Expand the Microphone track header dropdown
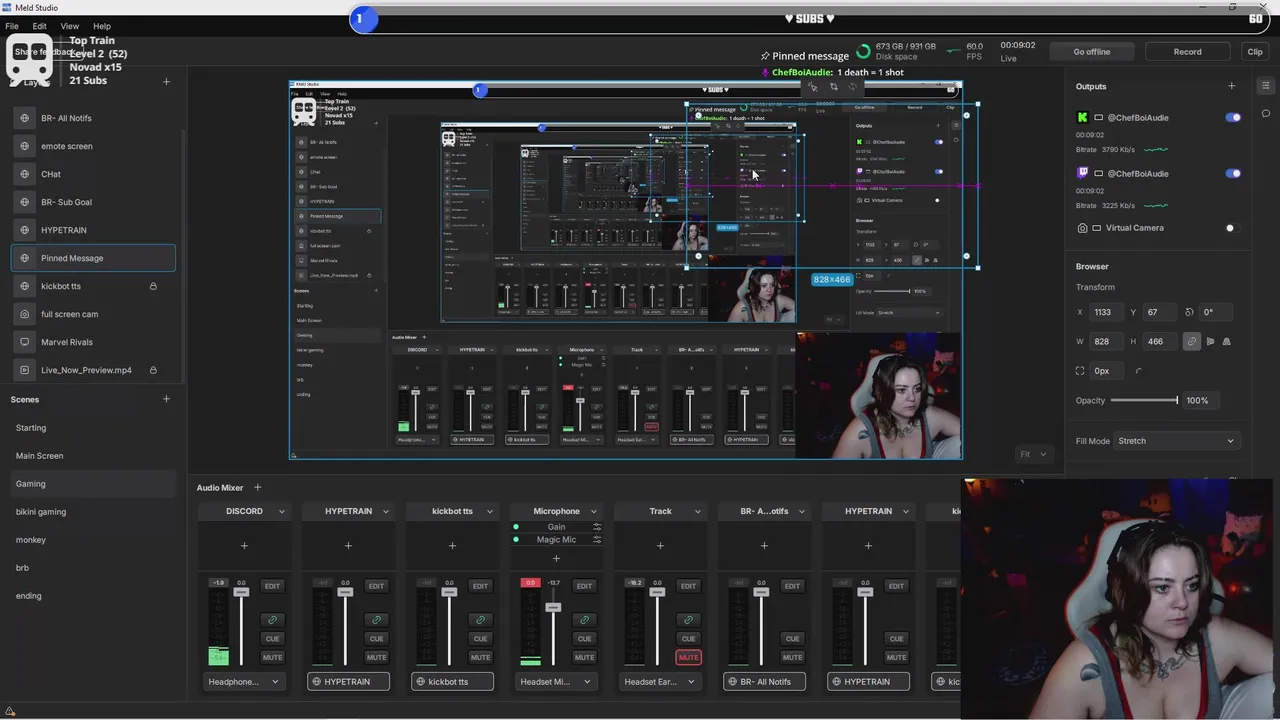1280x720 pixels. click(593, 512)
